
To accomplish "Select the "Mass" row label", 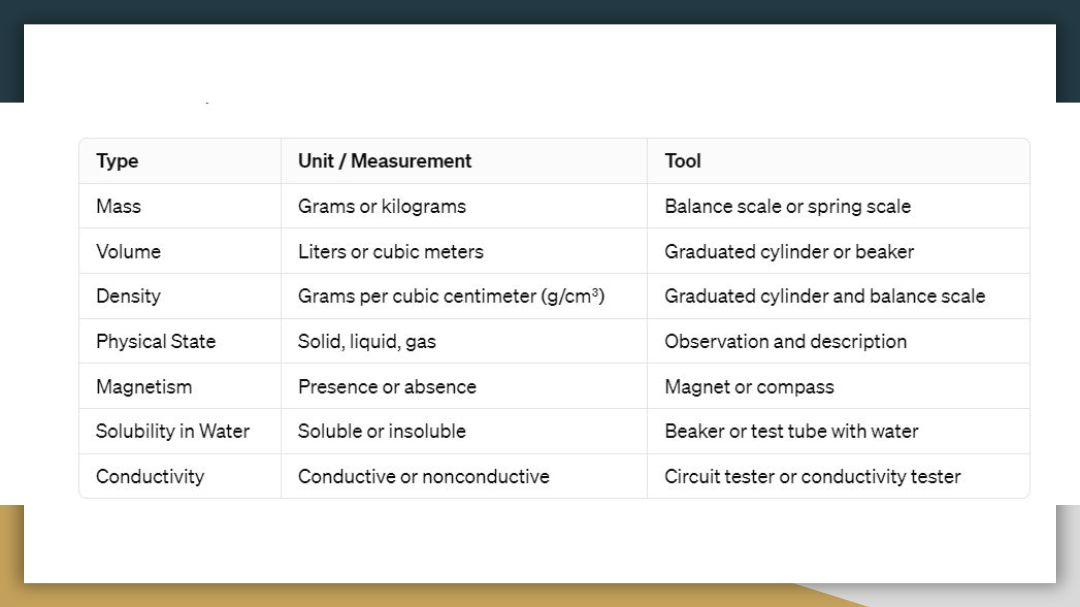I will (118, 206).
